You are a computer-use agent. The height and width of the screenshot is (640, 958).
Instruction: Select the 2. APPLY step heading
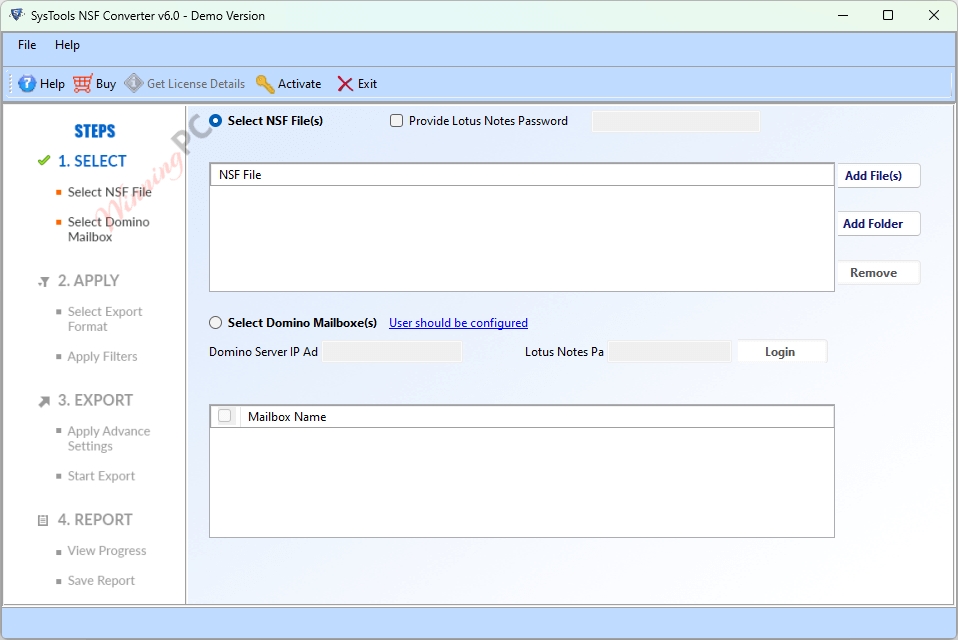89,280
